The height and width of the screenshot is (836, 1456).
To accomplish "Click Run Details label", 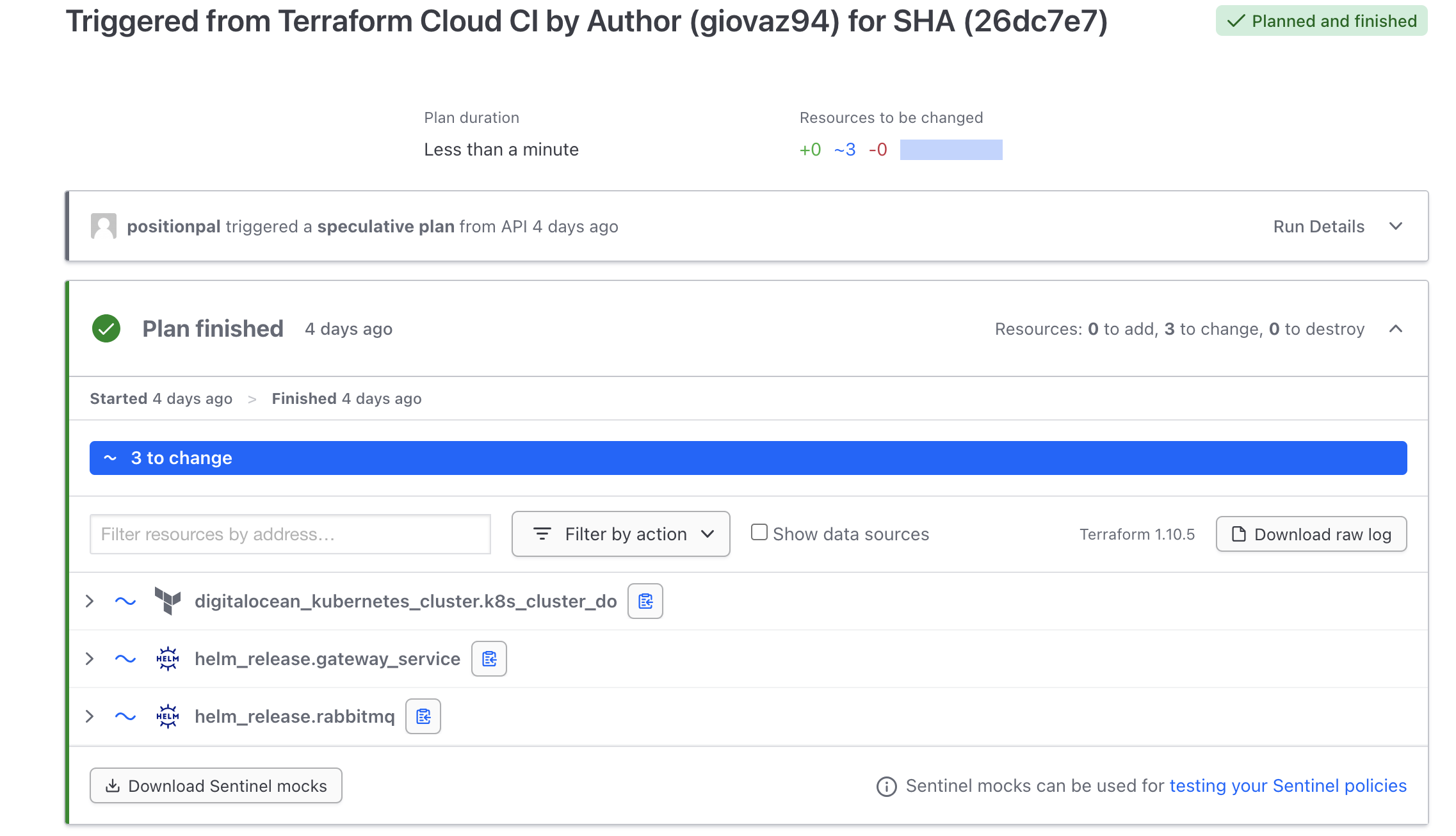I will [x=1319, y=227].
